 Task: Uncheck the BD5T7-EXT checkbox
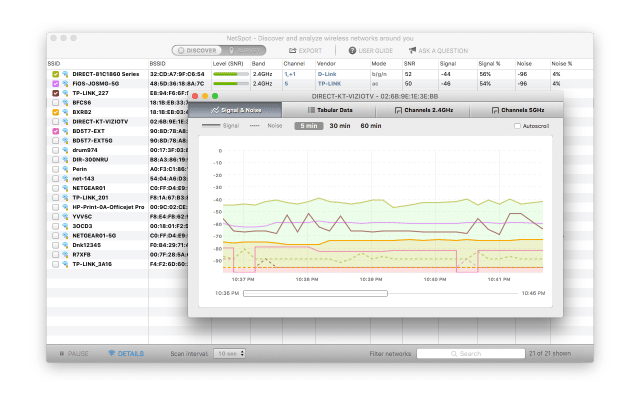(x=56, y=131)
